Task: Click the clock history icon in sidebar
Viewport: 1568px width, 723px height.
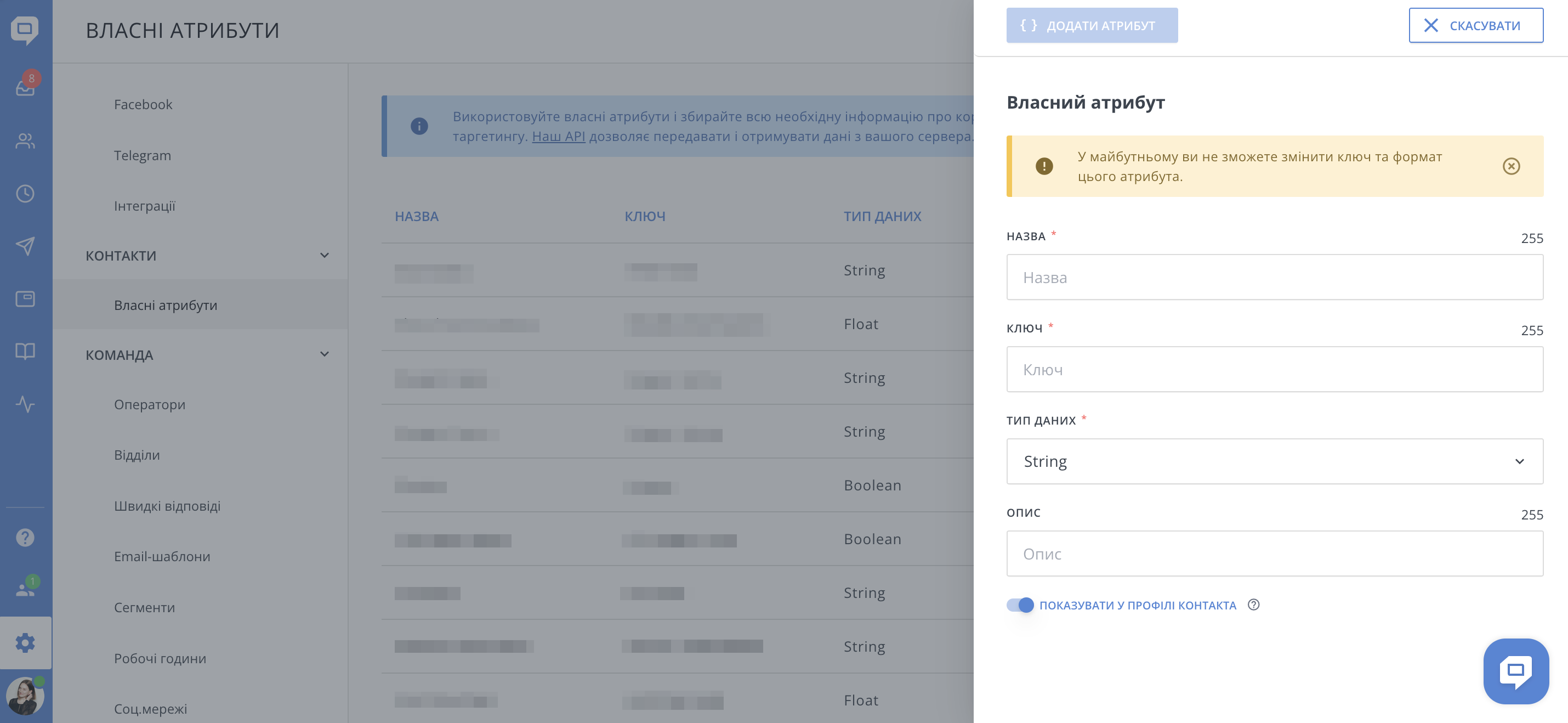Action: click(x=25, y=194)
